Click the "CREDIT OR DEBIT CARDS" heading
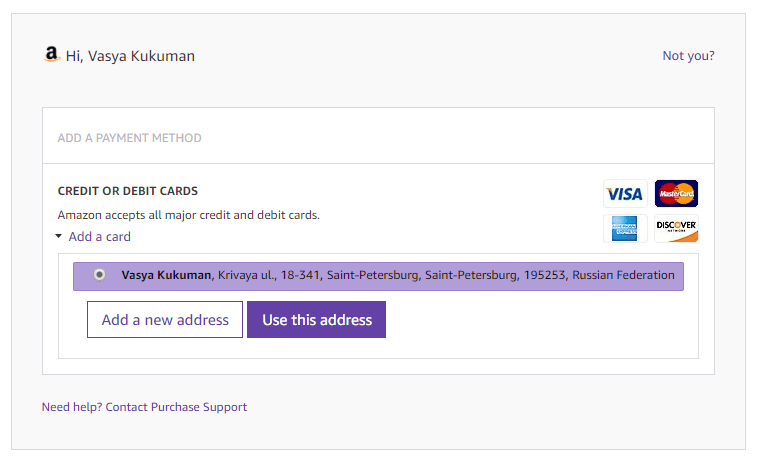 click(x=128, y=191)
